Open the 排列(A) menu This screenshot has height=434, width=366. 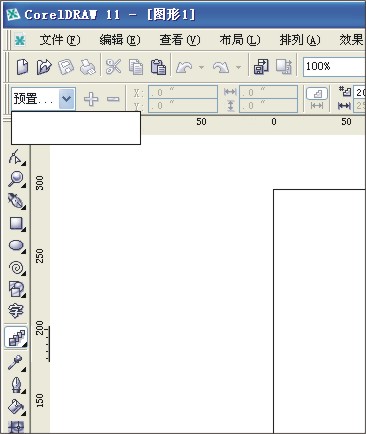coord(300,40)
